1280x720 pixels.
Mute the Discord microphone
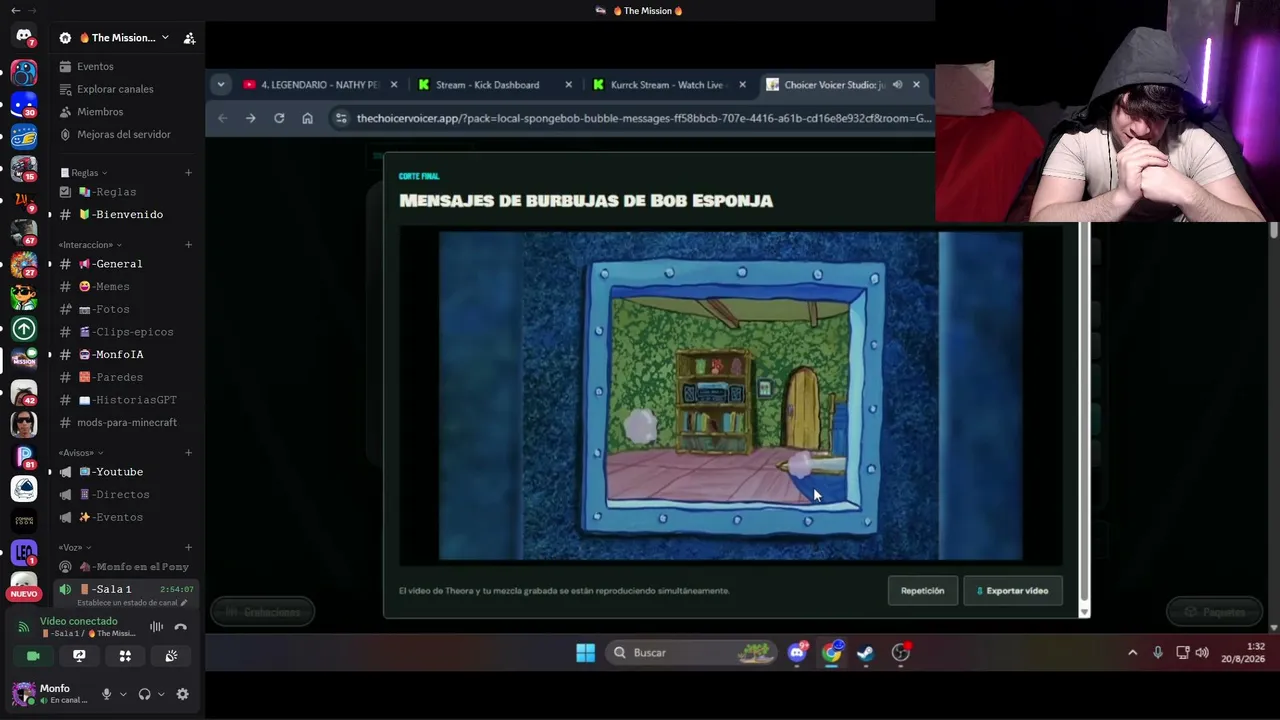[106, 694]
